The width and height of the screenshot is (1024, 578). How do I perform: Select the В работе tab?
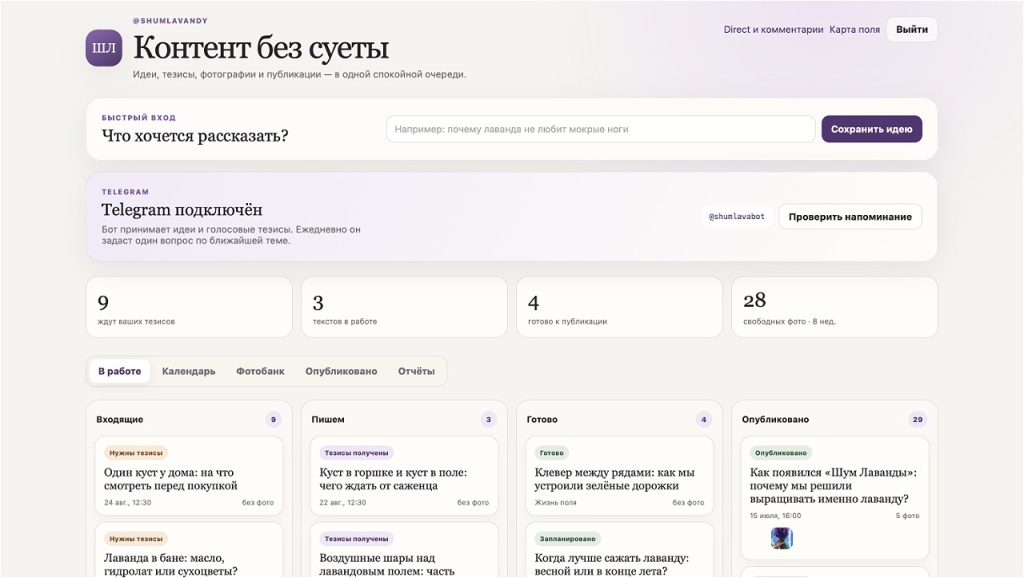(120, 371)
